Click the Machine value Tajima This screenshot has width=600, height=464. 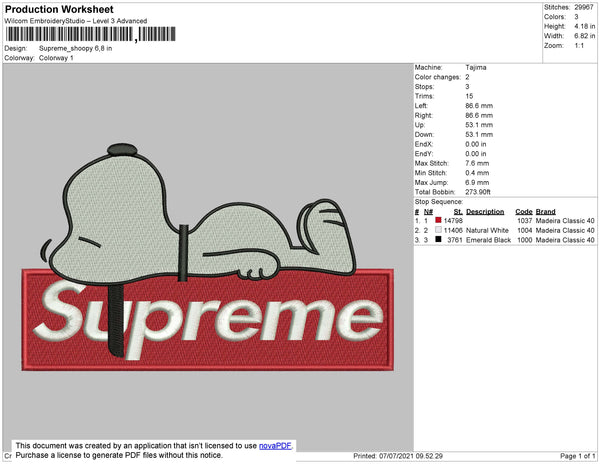point(476,67)
